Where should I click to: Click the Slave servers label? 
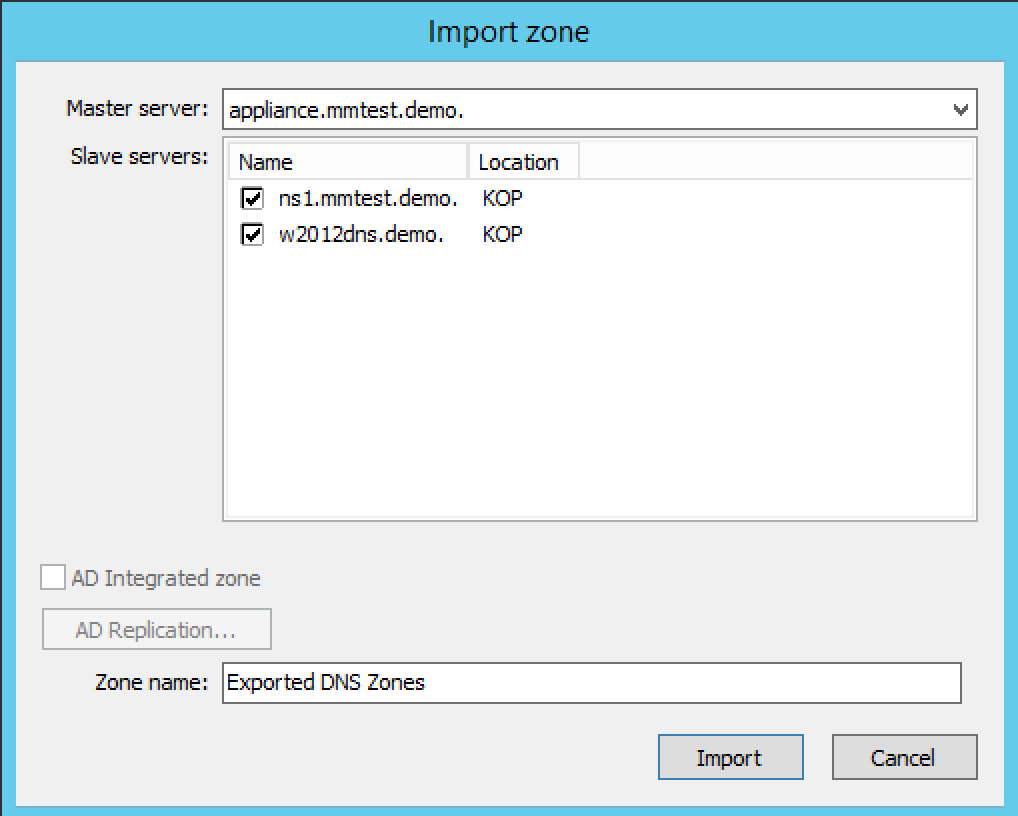139,157
